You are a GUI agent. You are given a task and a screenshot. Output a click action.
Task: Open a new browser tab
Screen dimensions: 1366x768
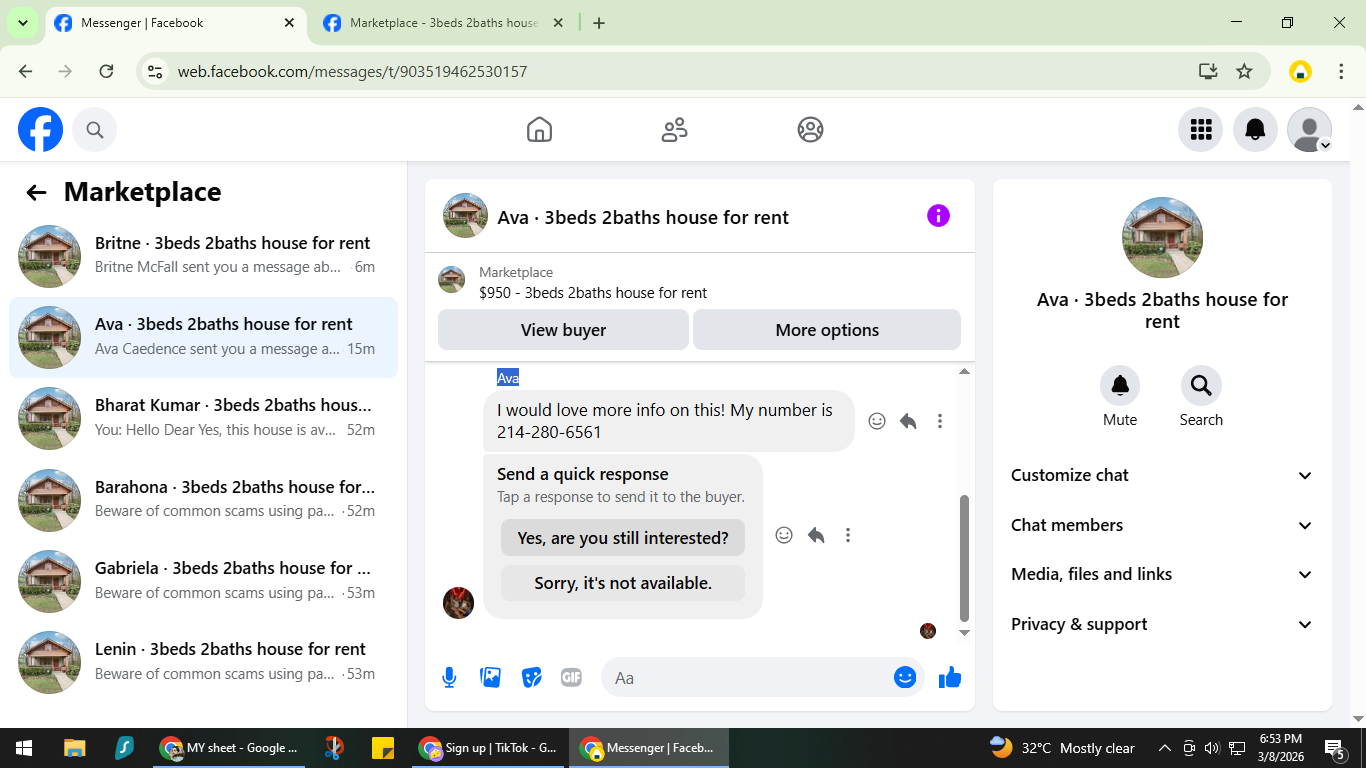click(599, 23)
